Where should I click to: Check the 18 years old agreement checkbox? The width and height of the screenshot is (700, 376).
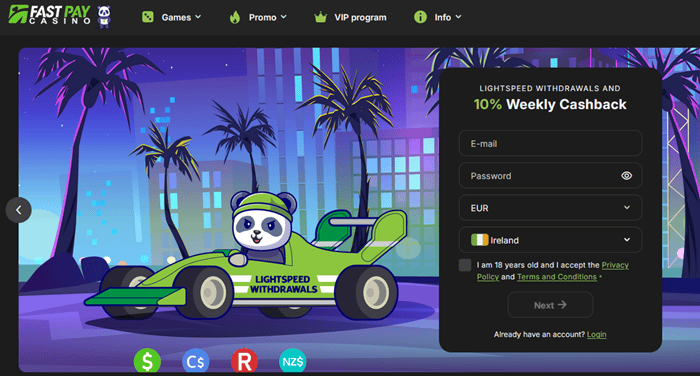pos(465,265)
